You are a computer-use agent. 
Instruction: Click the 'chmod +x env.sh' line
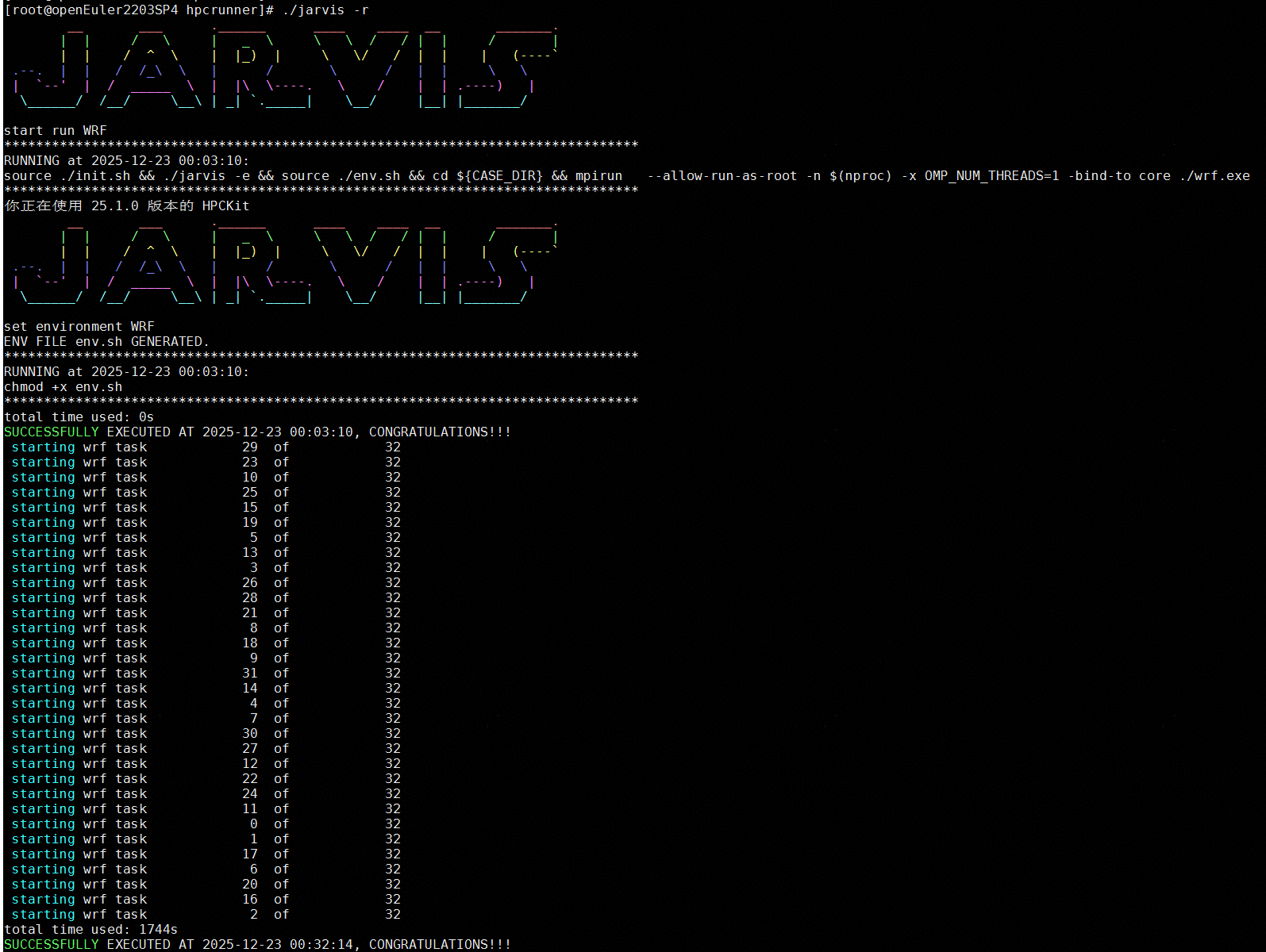[63, 387]
